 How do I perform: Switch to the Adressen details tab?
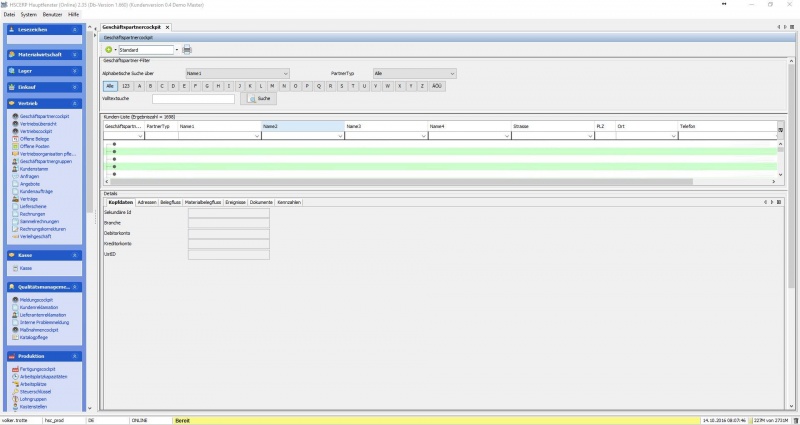(x=147, y=202)
